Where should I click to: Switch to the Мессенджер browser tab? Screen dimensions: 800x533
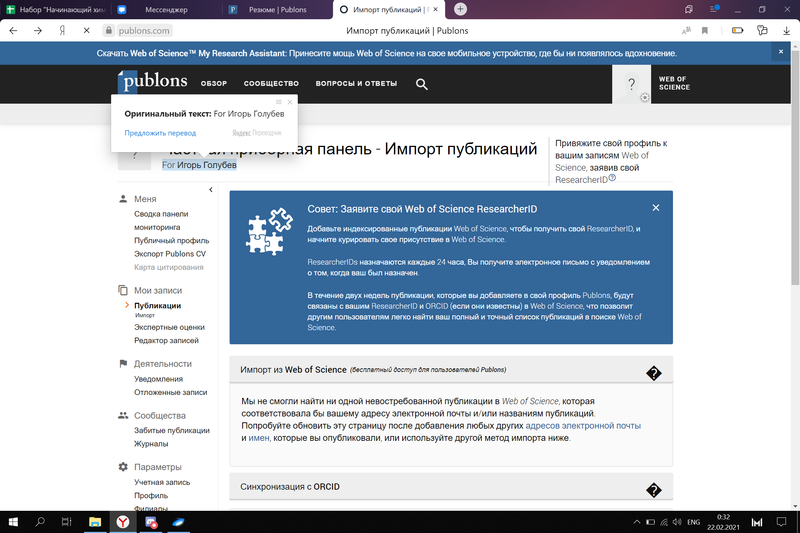point(166,9)
